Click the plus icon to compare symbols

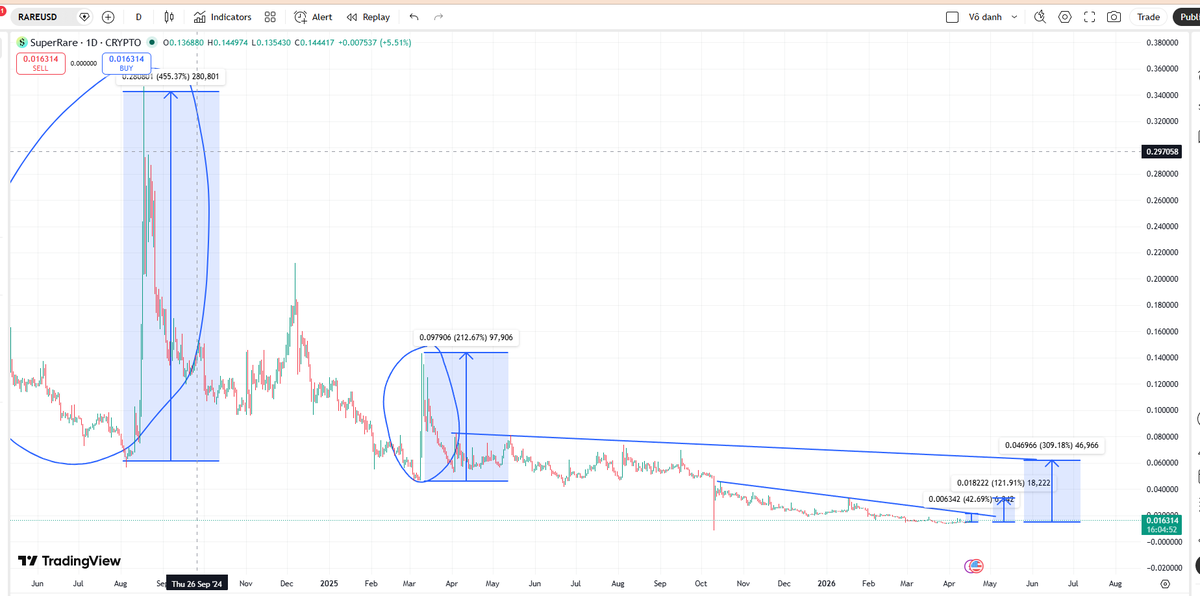(107, 17)
